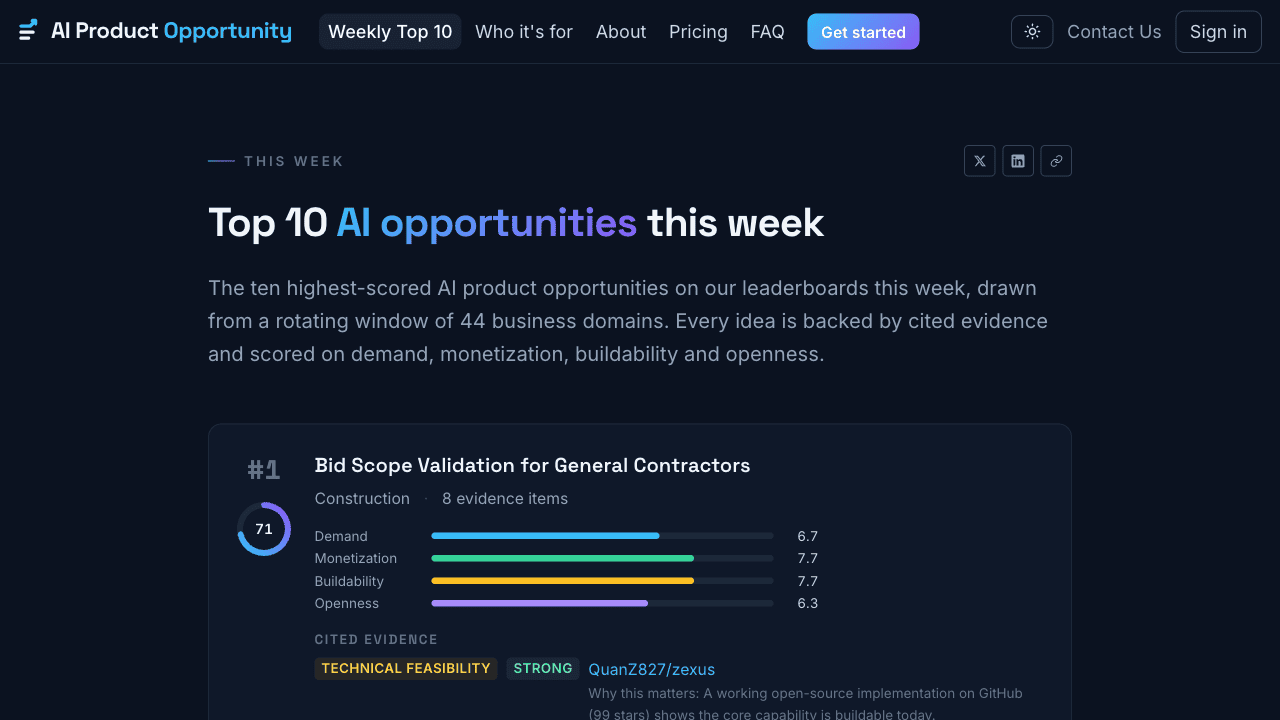The image size is (1280, 720).
Task: Click the score ring showing 71
Action: 264,529
